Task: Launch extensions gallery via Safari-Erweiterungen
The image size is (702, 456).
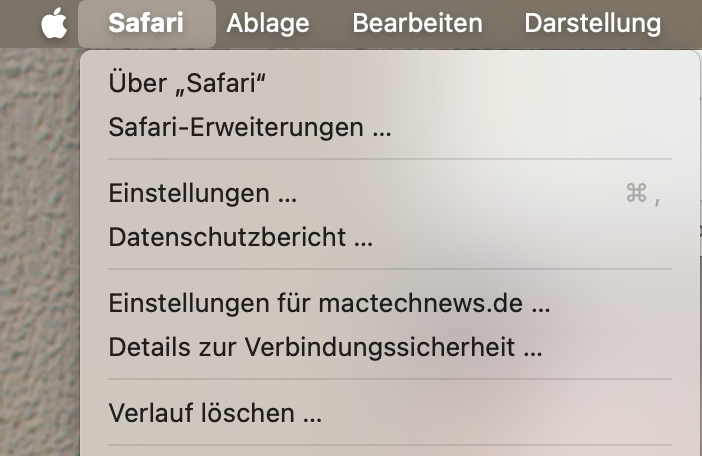Action: [x=390, y=127]
